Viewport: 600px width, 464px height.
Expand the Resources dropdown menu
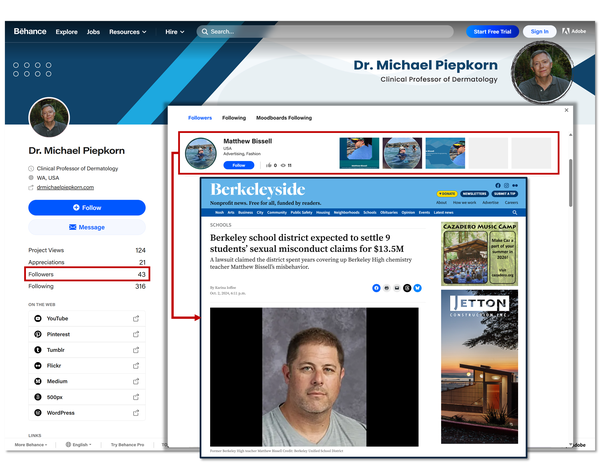pyautogui.click(x=128, y=32)
